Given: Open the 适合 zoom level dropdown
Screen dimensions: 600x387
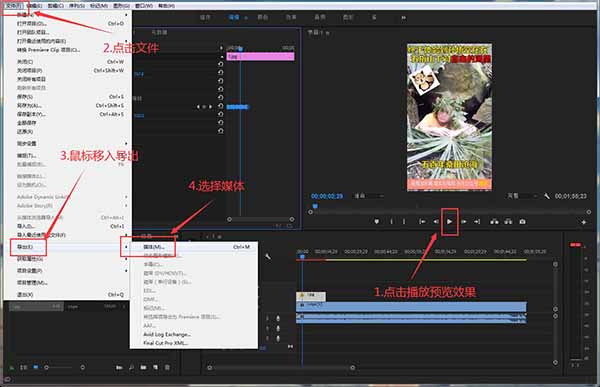Looking at the screenshot, I should [369, 196].
